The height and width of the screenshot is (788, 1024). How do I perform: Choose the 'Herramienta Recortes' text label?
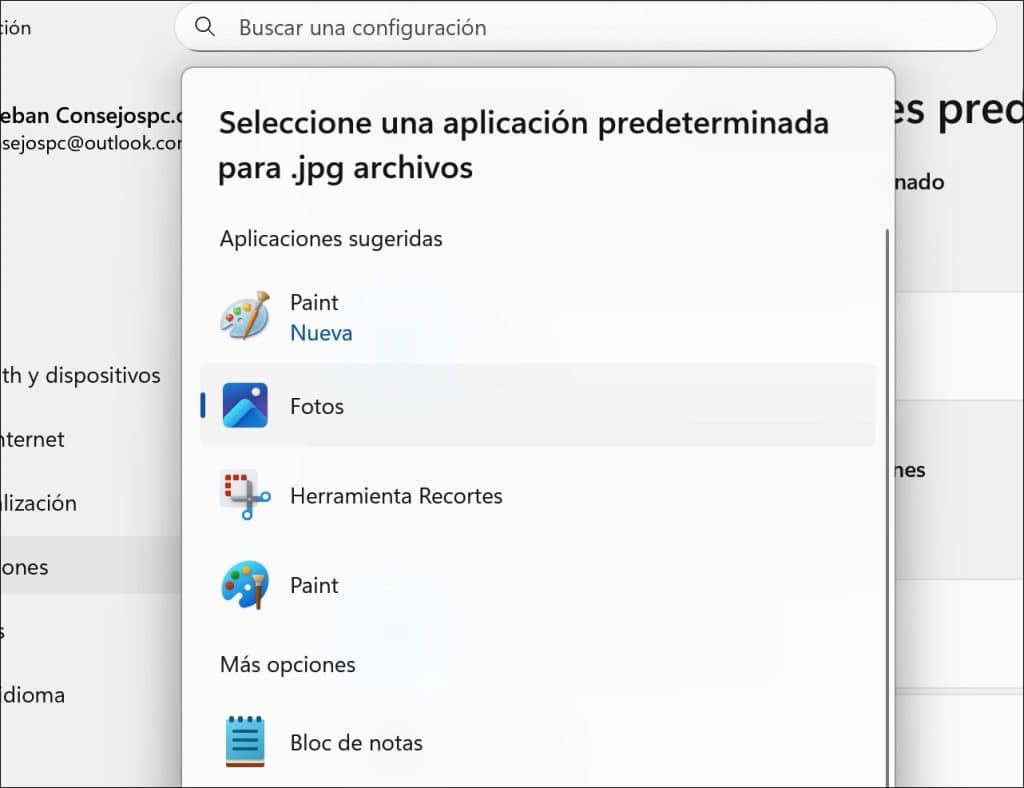[x=396, y=496]
